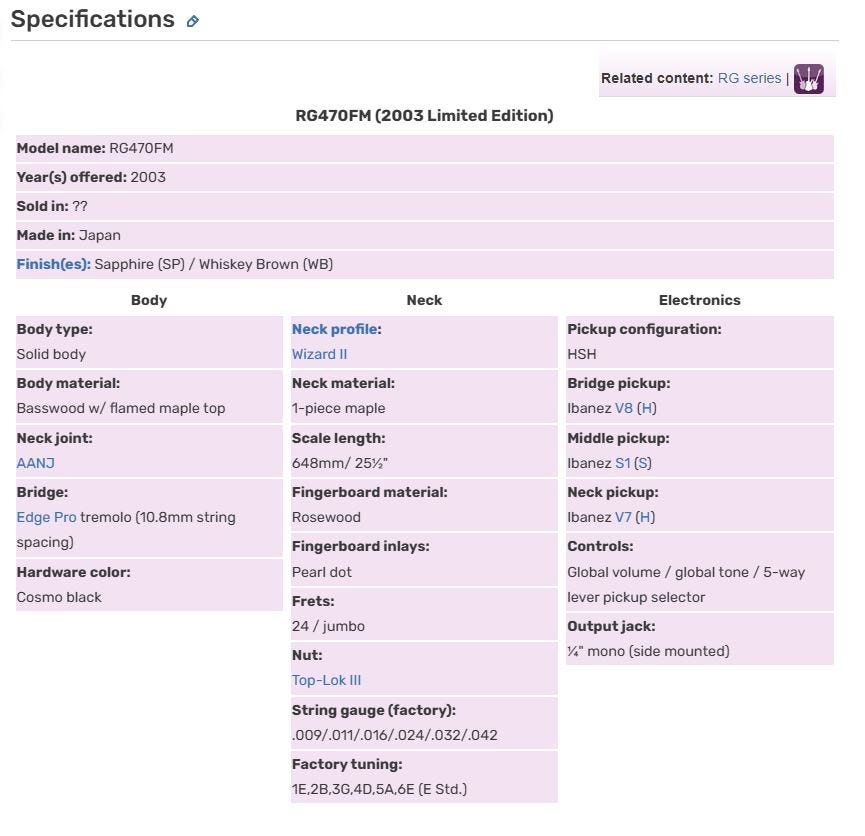Image resolution: width=865 pixels, height=836 pixels.
Task: Click the Related content: label
Action: point(657,78)
